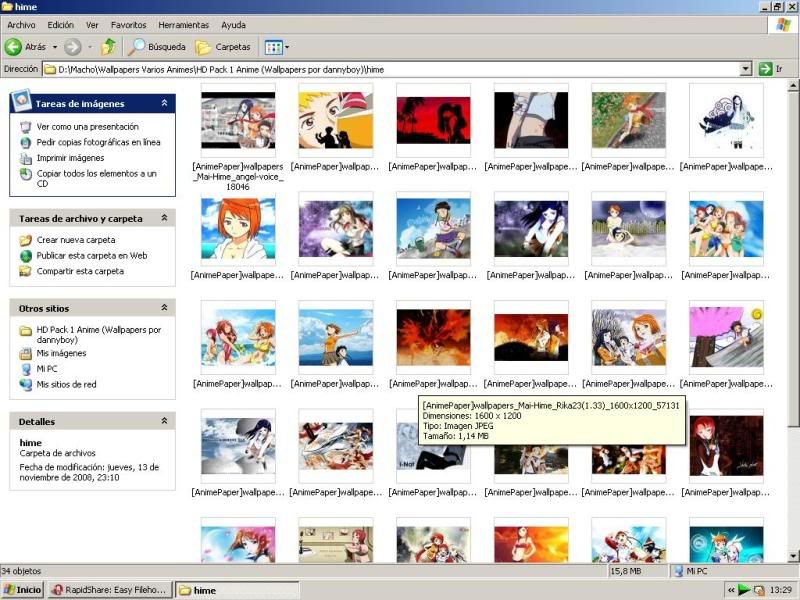Viewport: 800px width, 600px height.
Task: Click the vertical scrollbar up arrow
Action: click(793, 86)
